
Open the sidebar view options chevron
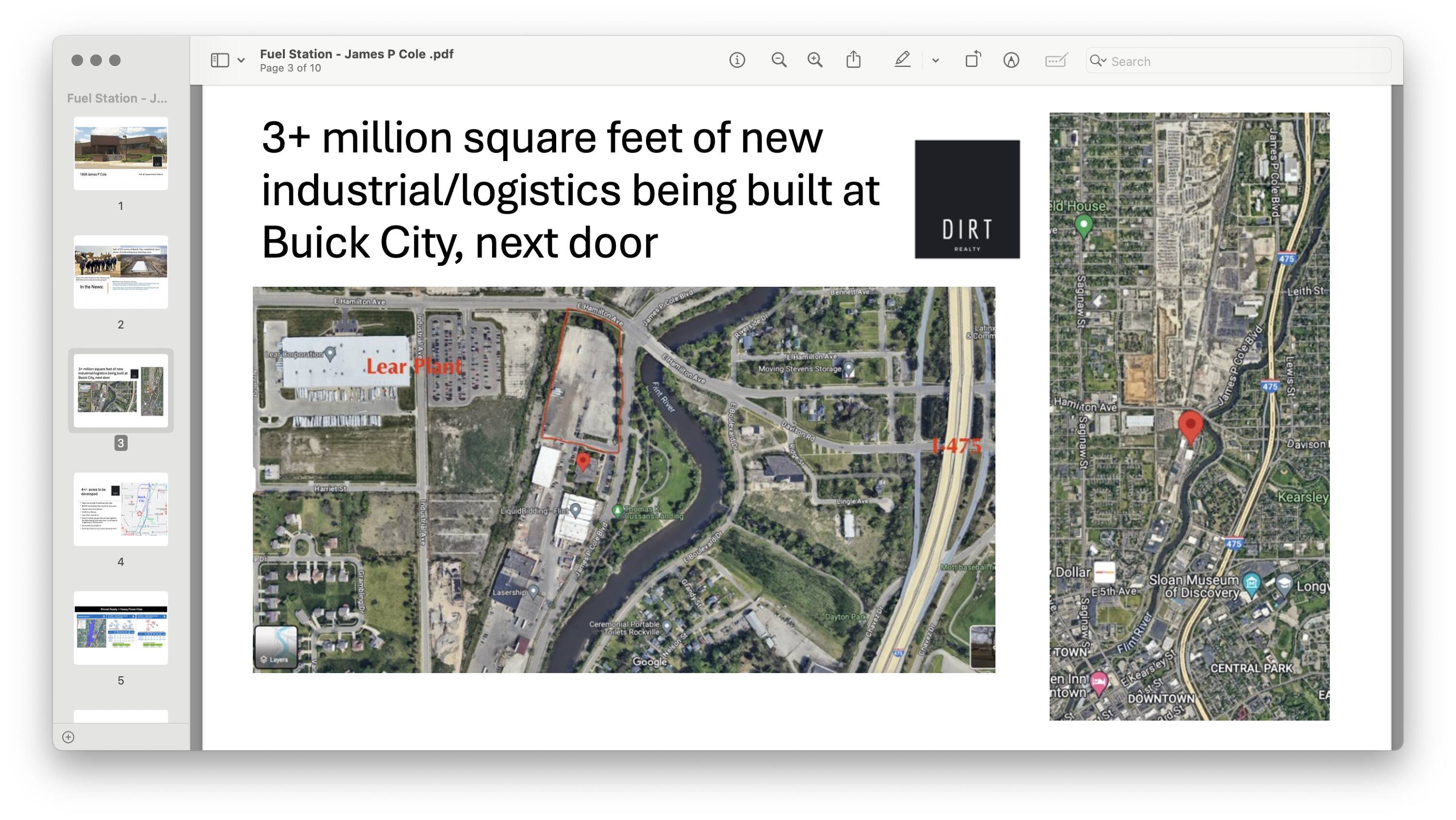241,61
